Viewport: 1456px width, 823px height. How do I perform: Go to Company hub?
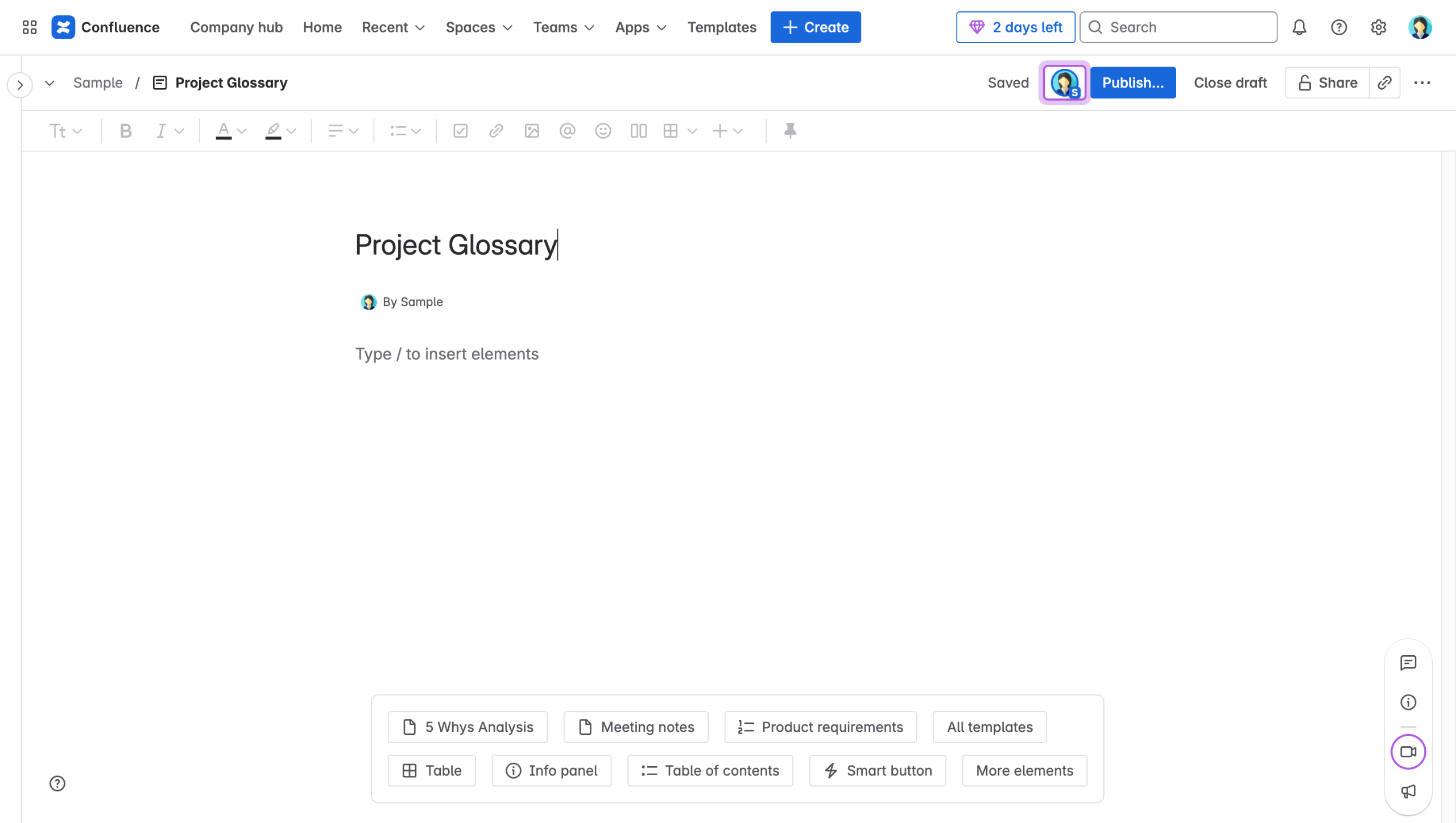coord(236,27)
